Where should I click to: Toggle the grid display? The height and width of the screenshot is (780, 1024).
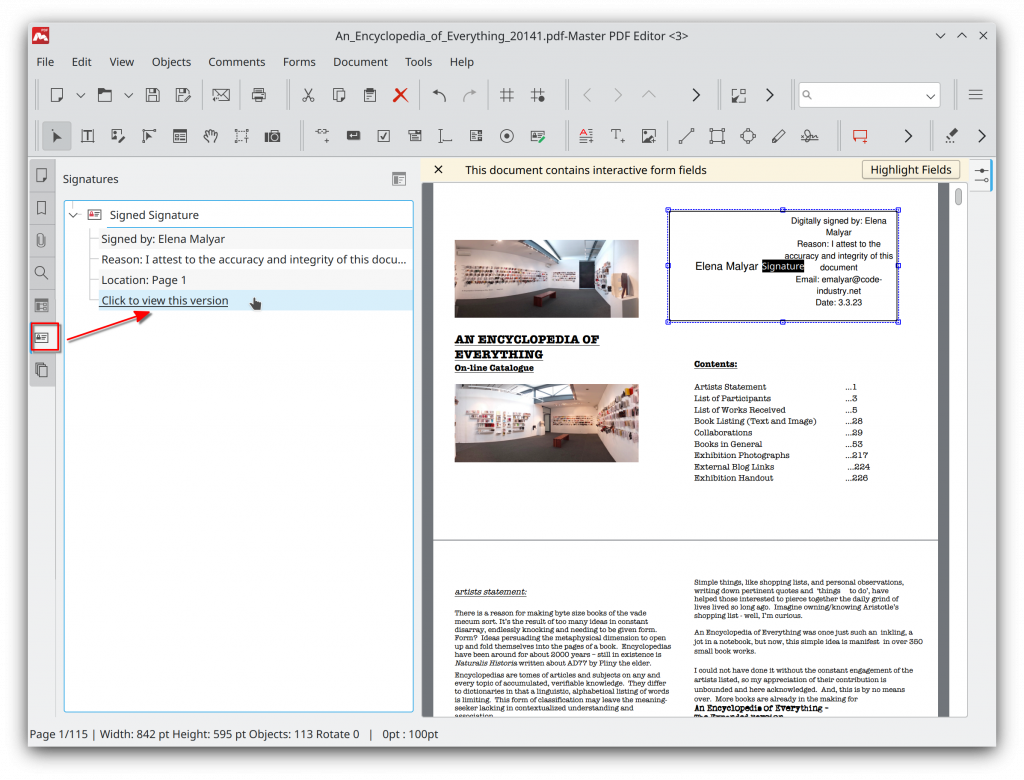(x=507, y=95)
